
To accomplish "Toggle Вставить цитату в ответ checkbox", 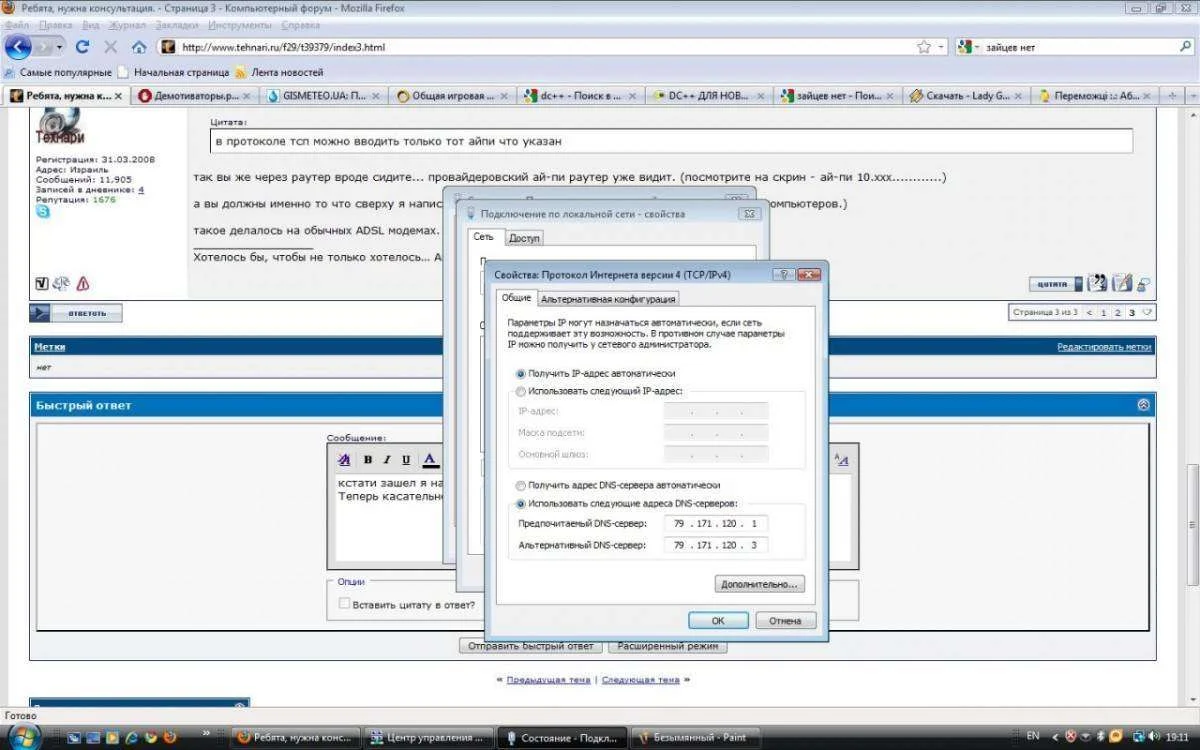I will click(x=345, y=604).
